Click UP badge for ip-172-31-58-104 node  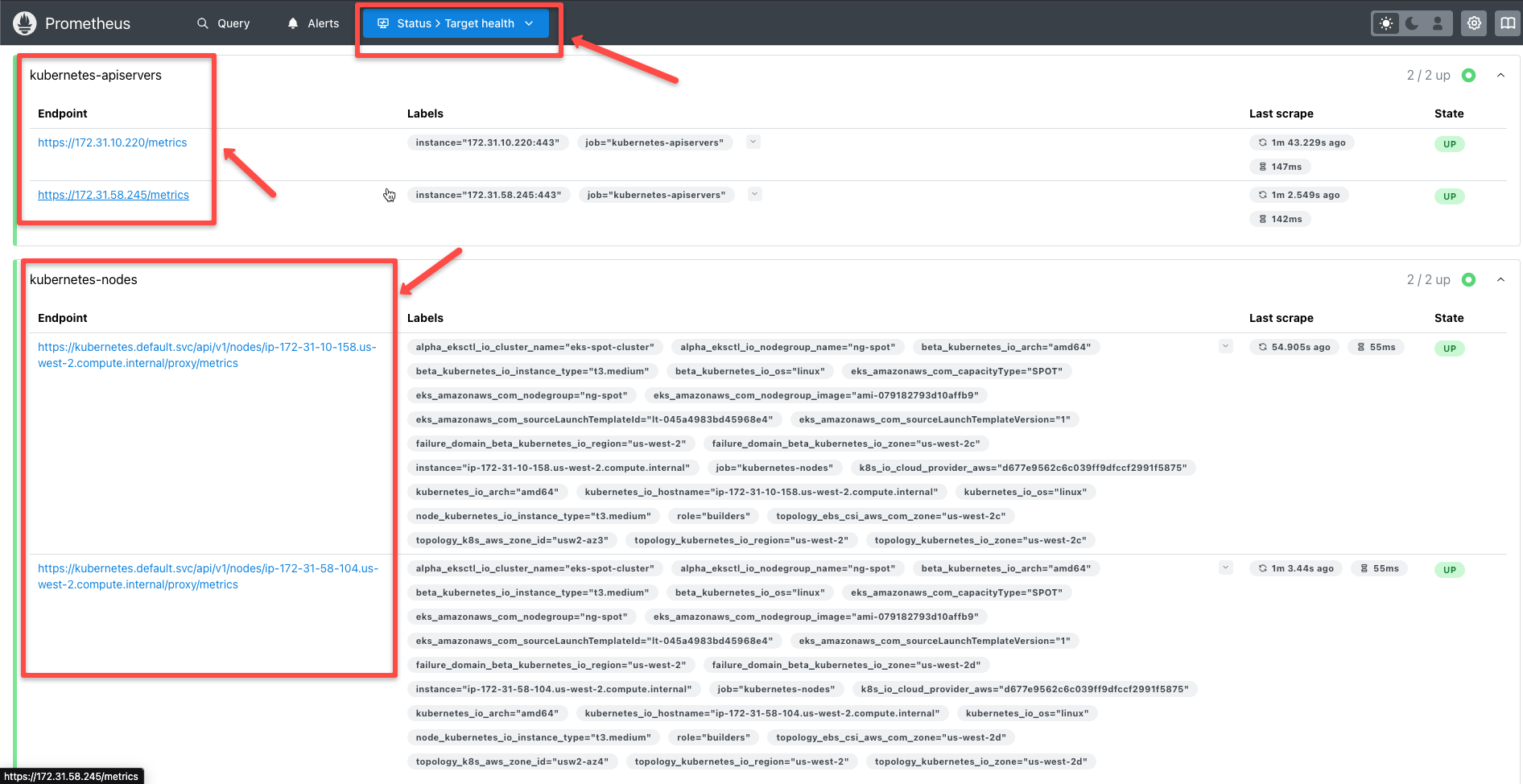pyautogui.click(x=1450, y=570)
